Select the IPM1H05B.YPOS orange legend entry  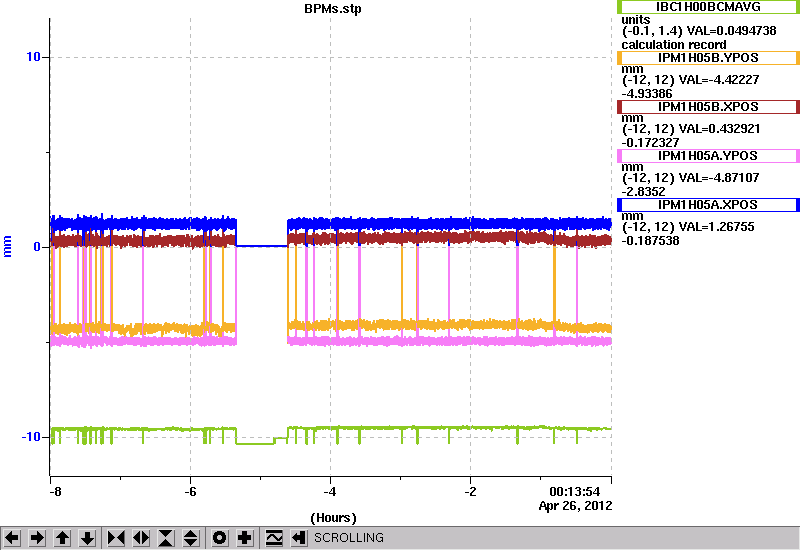708,58
